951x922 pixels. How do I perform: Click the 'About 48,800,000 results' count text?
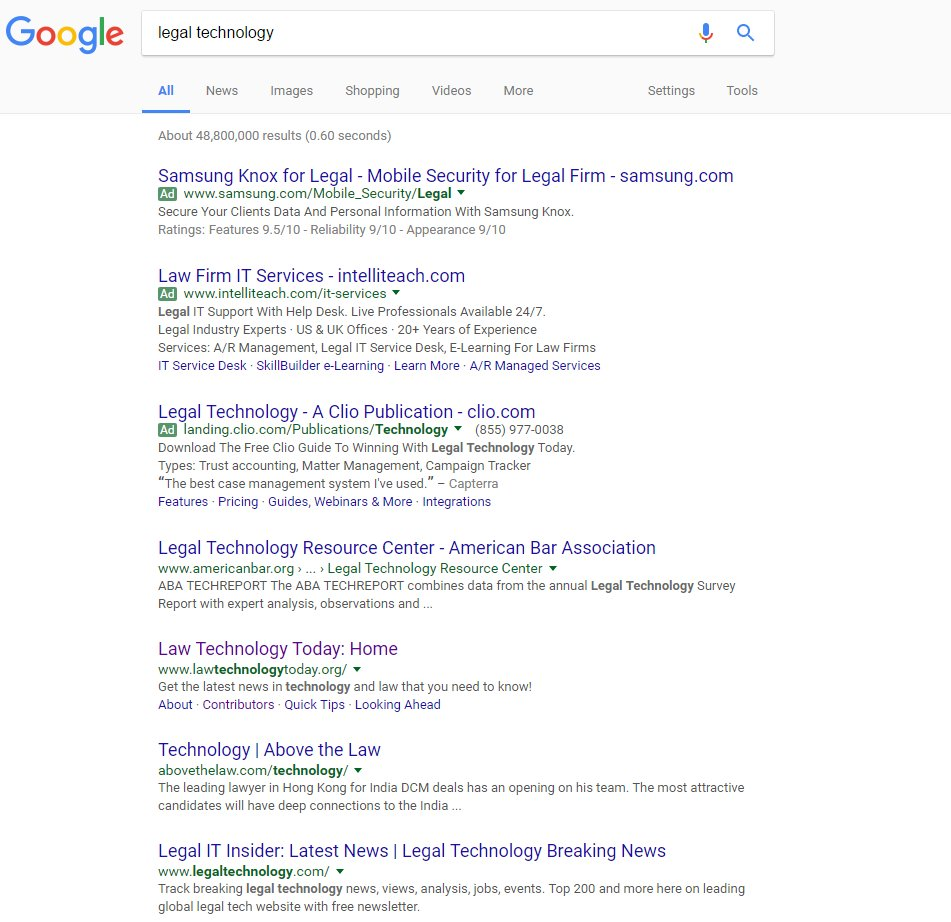click(x=275, y=136)
